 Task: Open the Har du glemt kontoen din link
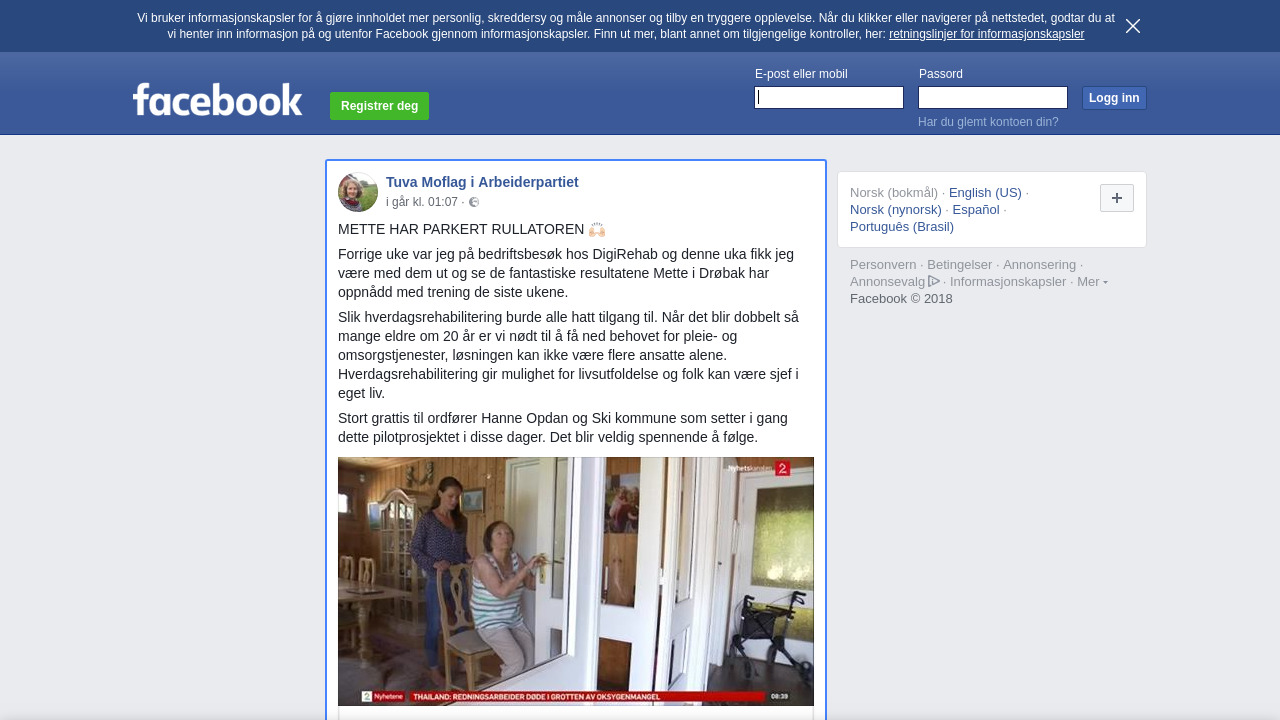click(x=988, y=122)
